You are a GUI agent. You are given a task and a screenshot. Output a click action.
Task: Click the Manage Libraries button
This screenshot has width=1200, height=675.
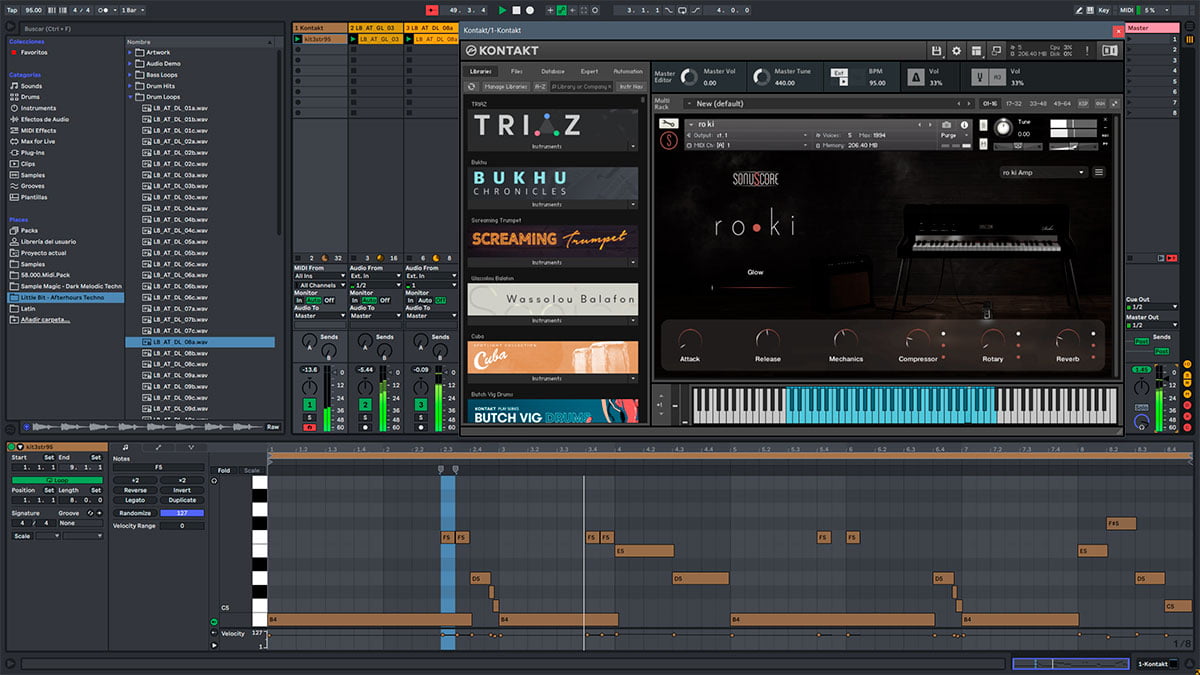coord(506,87)
